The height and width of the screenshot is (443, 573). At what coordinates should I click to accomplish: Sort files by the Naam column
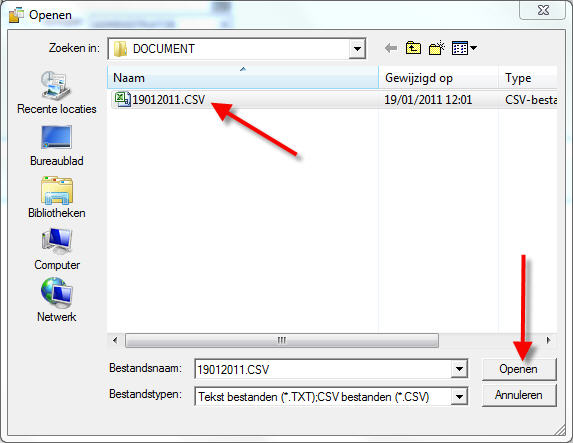tap(243, 77)
